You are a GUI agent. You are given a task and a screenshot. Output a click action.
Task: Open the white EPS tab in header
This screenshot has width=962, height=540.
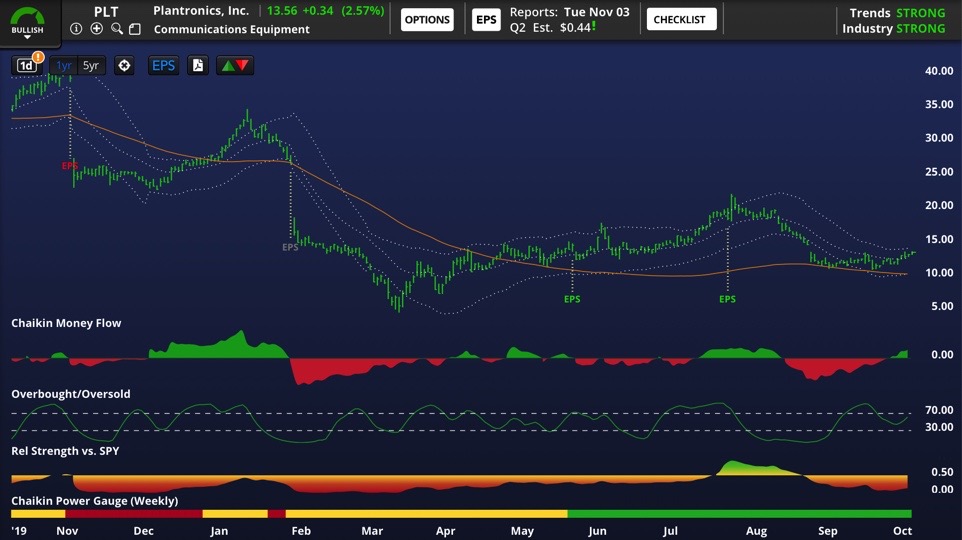coord(486,20)
